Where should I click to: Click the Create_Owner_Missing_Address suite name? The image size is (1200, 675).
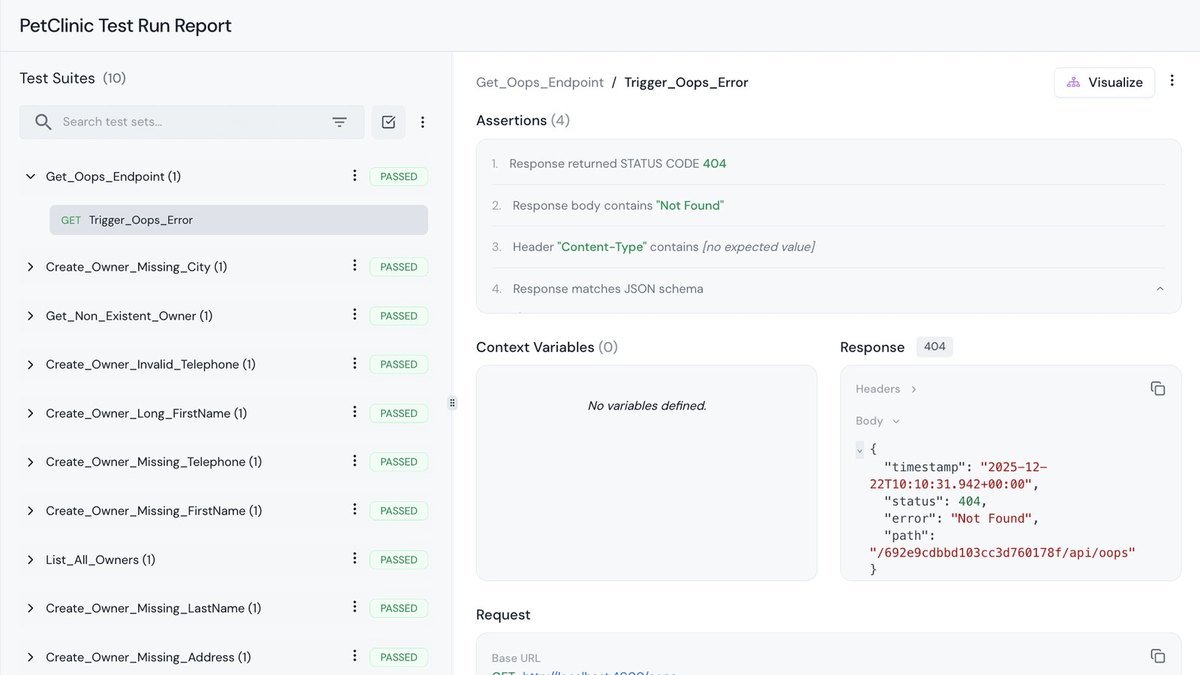pyautogui.click(x=148, y=657)
